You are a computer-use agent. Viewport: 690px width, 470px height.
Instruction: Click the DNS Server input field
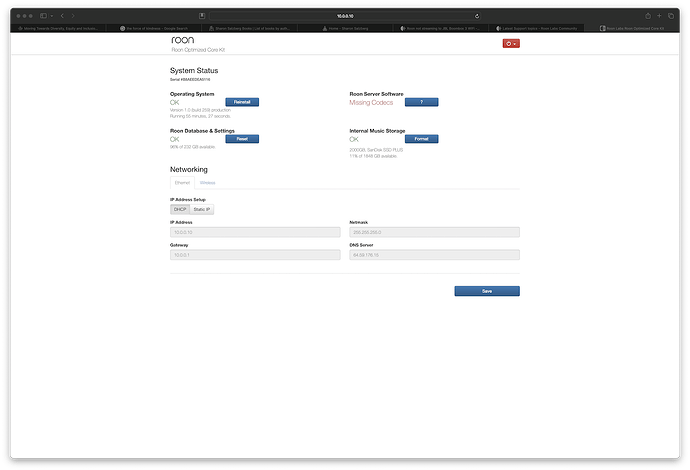pos(434,255)
